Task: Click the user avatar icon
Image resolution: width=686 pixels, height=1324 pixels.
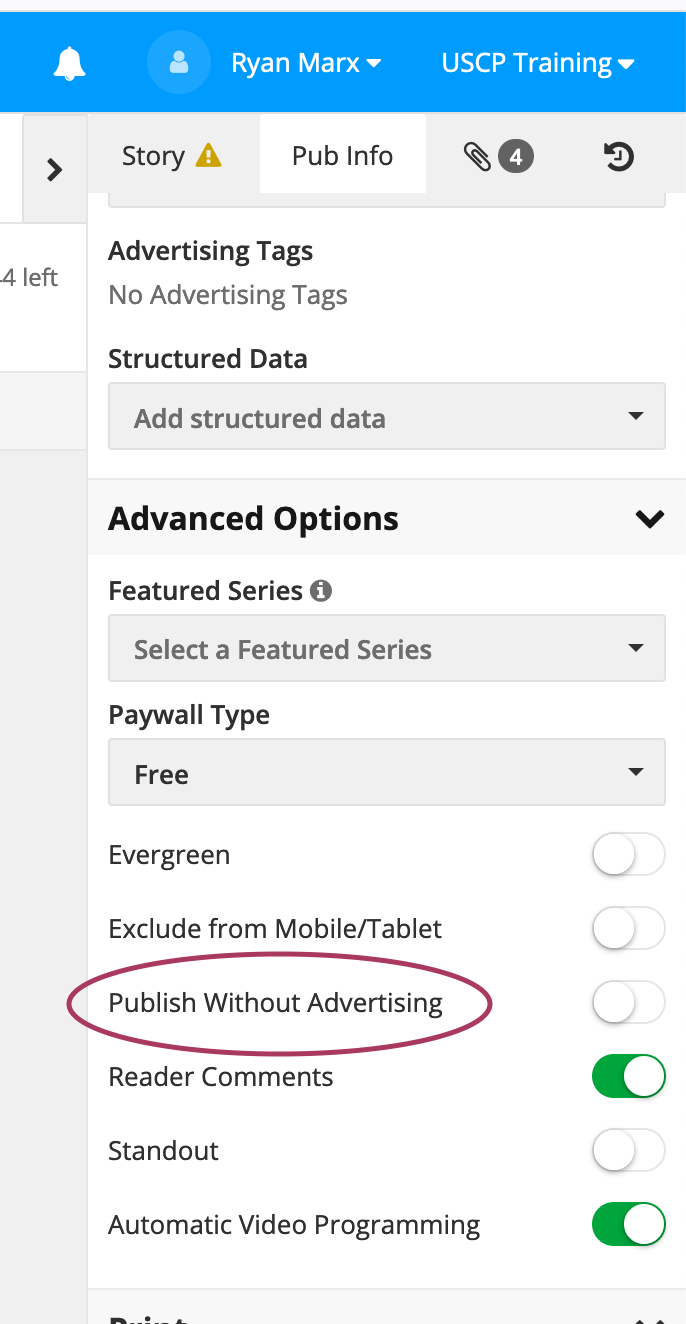Action: point(179,63)
